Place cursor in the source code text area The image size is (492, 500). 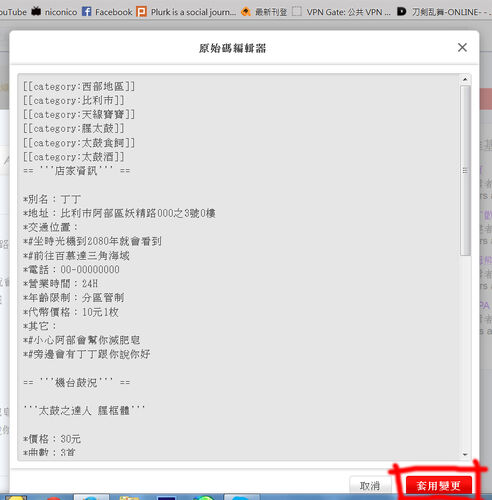pos(239,267)
